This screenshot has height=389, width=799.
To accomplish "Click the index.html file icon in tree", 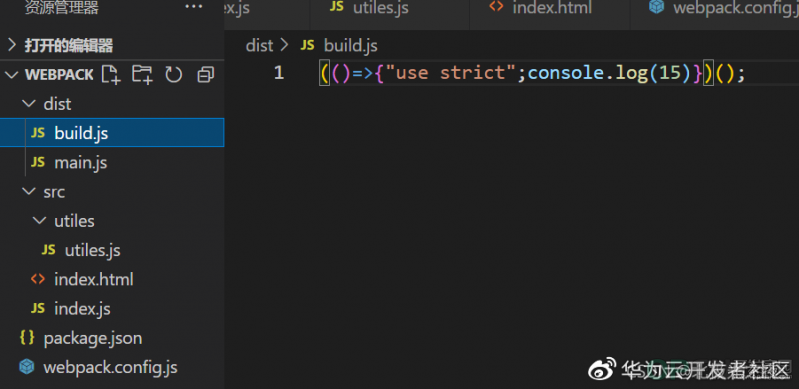I will [38, 279].
